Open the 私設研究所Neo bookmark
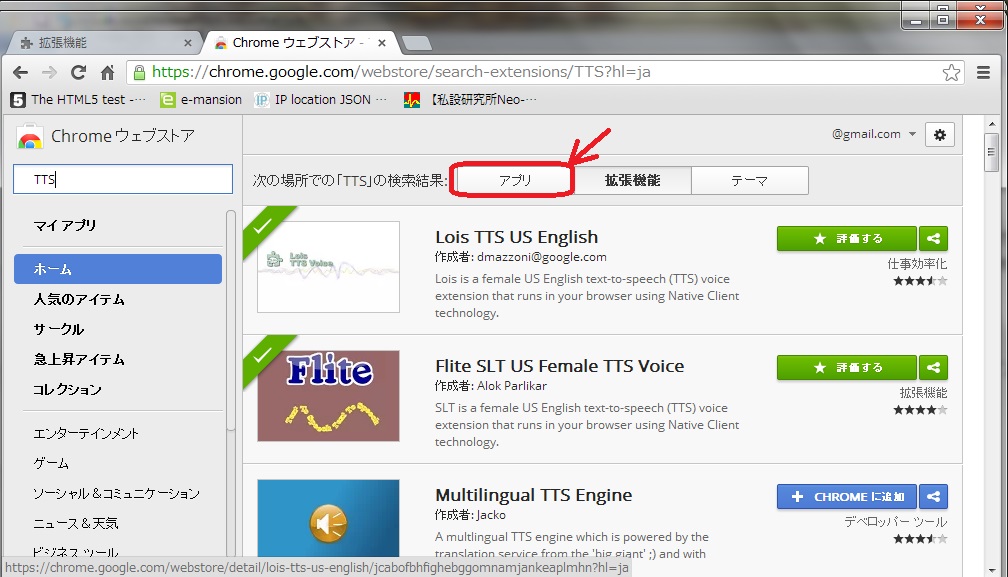This screenshot has width=1008, height=577. click(471, 100)
